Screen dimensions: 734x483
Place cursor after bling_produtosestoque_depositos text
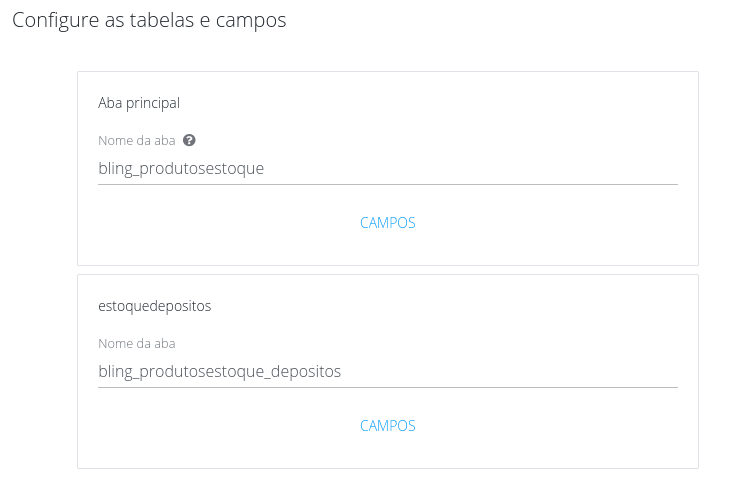[343, 371]
